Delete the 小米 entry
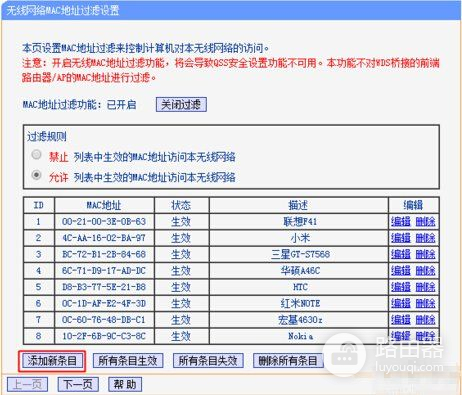 (425, 238)
